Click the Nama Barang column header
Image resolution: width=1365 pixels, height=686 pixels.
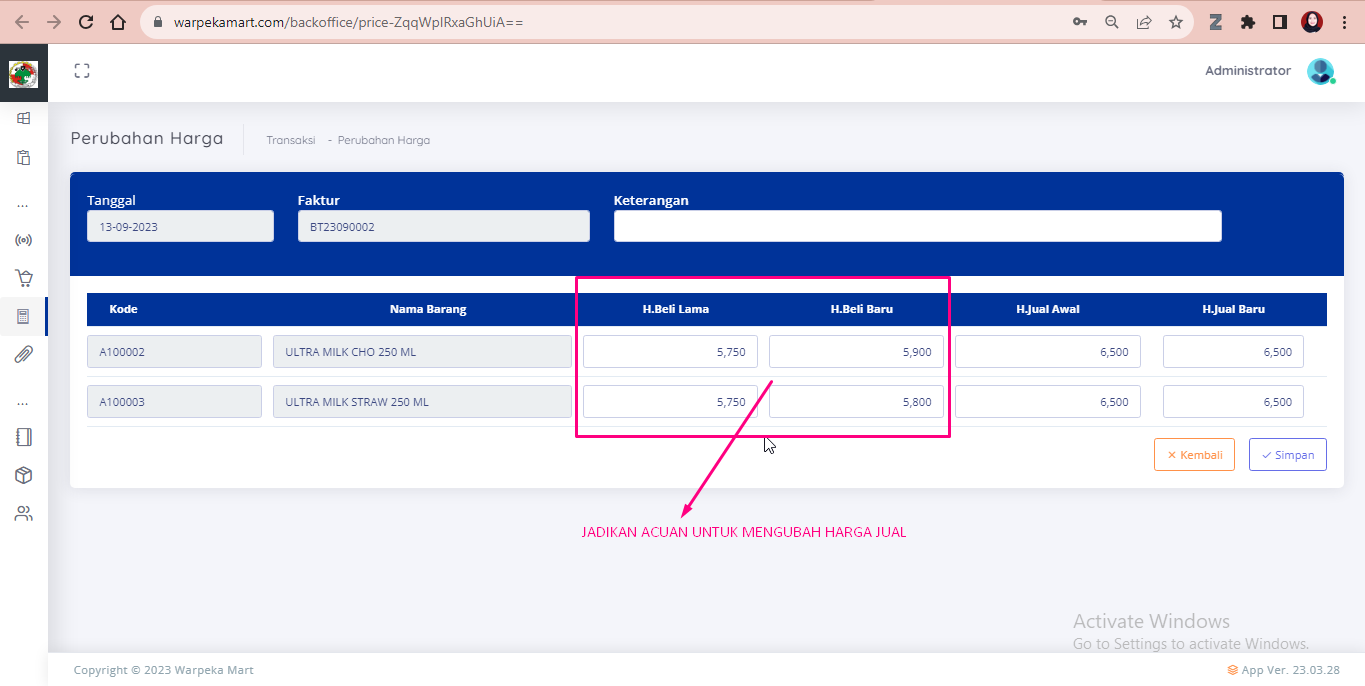click(x=428, y=309)
